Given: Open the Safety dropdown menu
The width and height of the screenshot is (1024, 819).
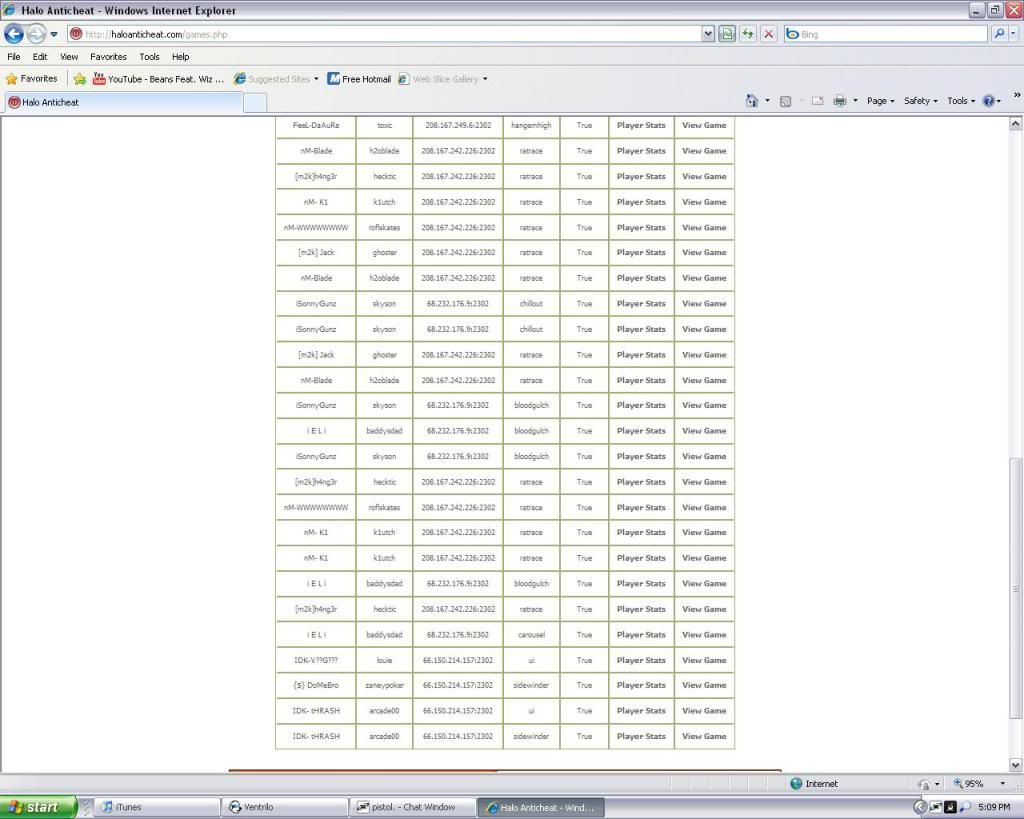Looking at the screenshot, I should coord(920,101).
